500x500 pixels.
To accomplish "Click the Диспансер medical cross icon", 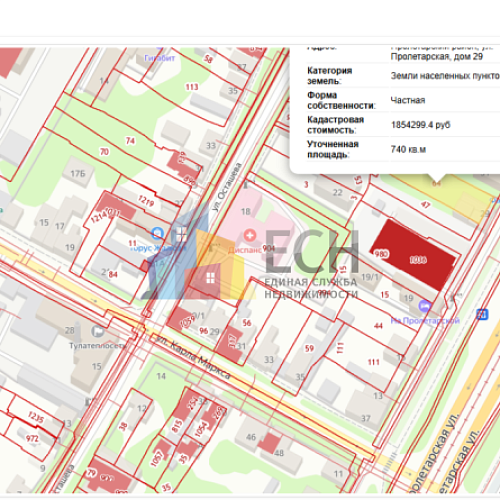I will coord(250,235).
